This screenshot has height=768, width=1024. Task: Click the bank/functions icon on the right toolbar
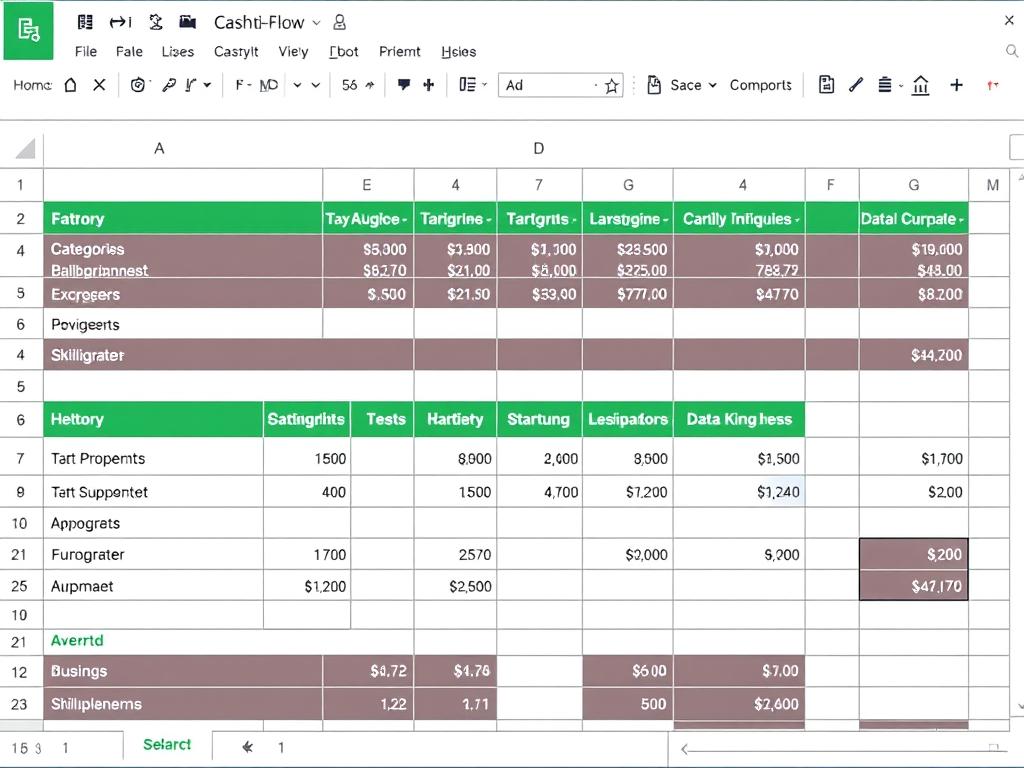pos(920,85)
